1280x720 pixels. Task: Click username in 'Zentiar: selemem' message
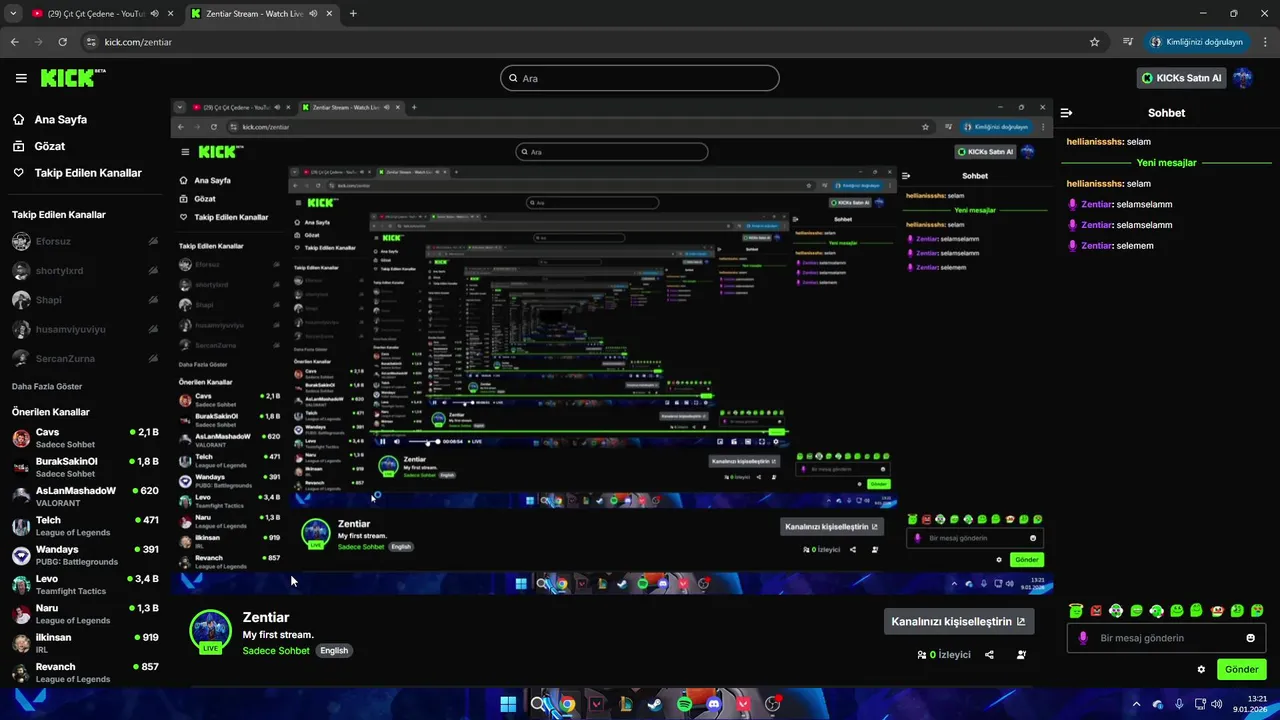coord(1097,246)
